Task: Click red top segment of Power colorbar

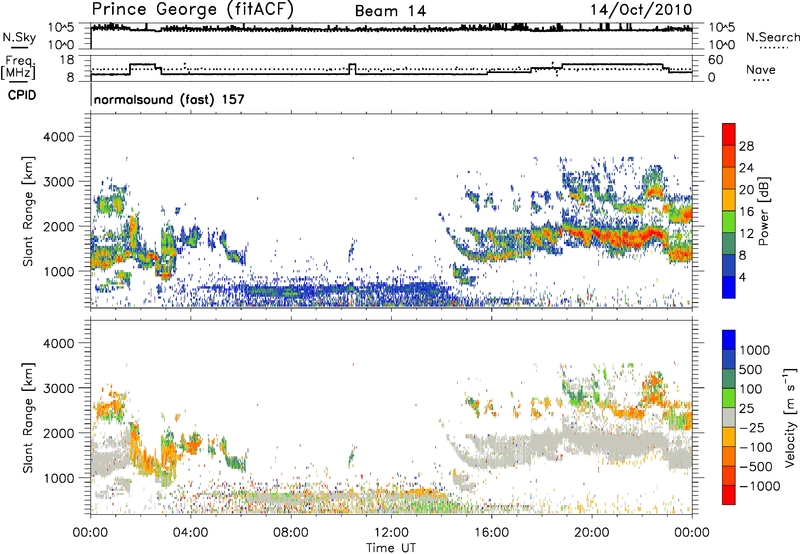Action: coord(729,134)
